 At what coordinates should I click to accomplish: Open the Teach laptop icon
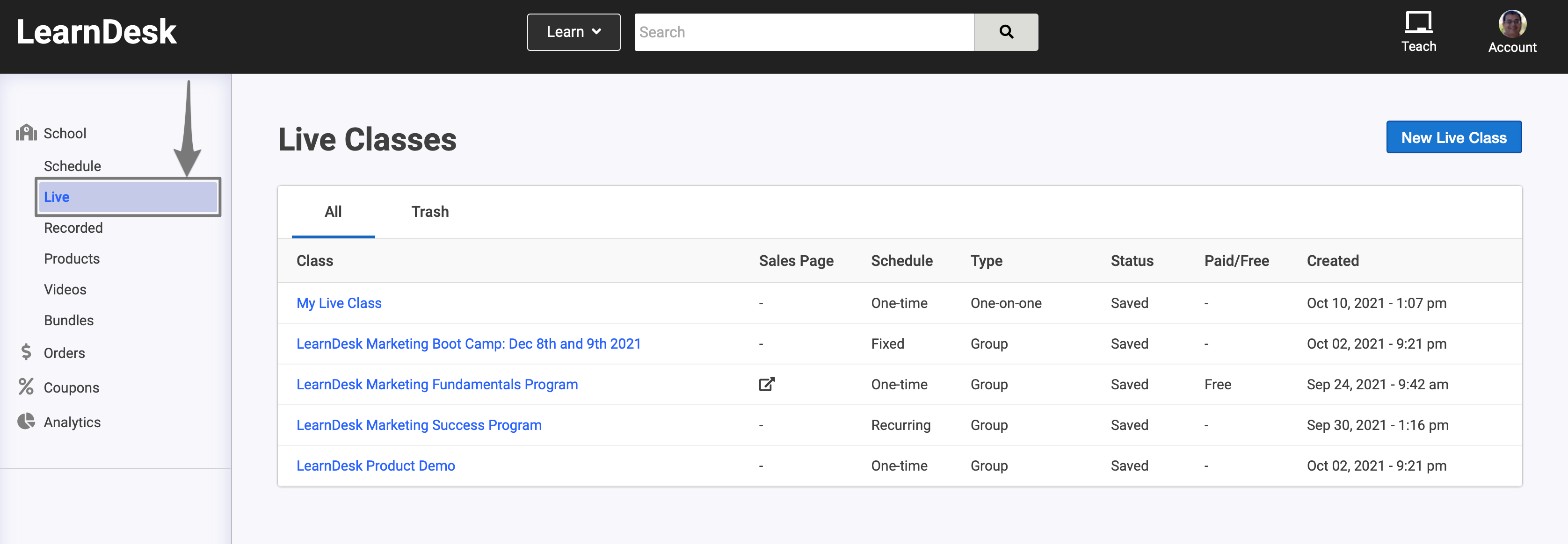1418,22
